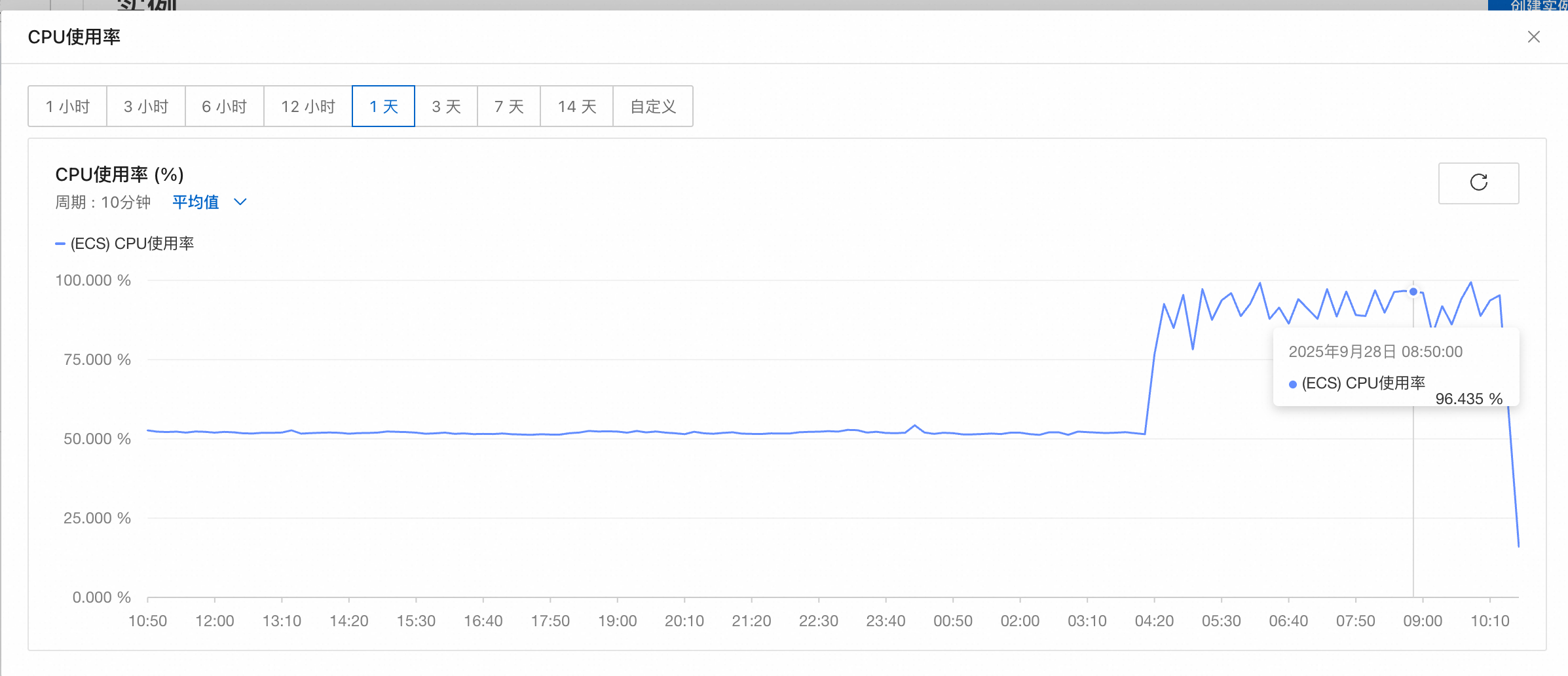Click the 0.000 % y-axis label
Image resolution: width=1568 pixels, height=676 pixels.
pos(102,597)
